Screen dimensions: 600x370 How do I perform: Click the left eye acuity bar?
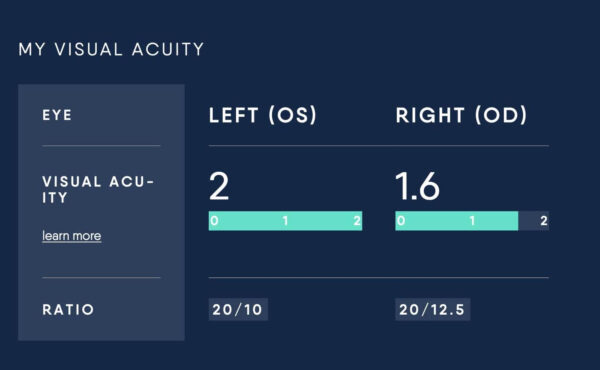click(285, 221)
